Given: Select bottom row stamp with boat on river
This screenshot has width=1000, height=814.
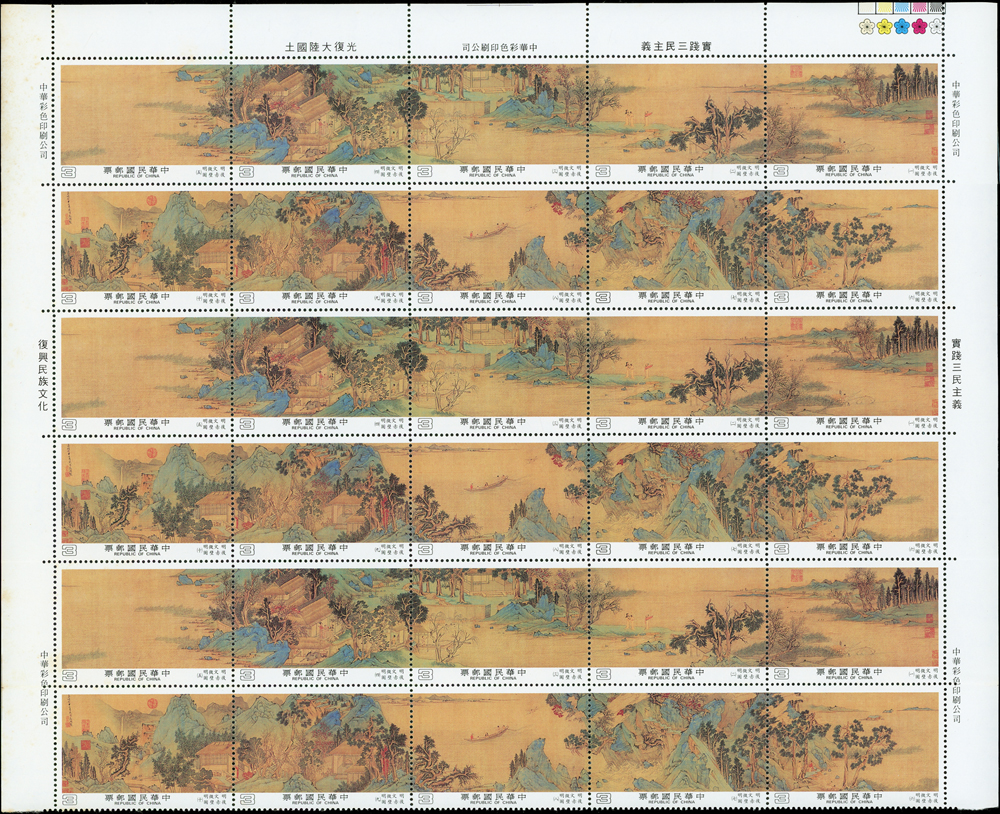Looking at the screenshot, I should pyautogui.click(x=498, y=748).
